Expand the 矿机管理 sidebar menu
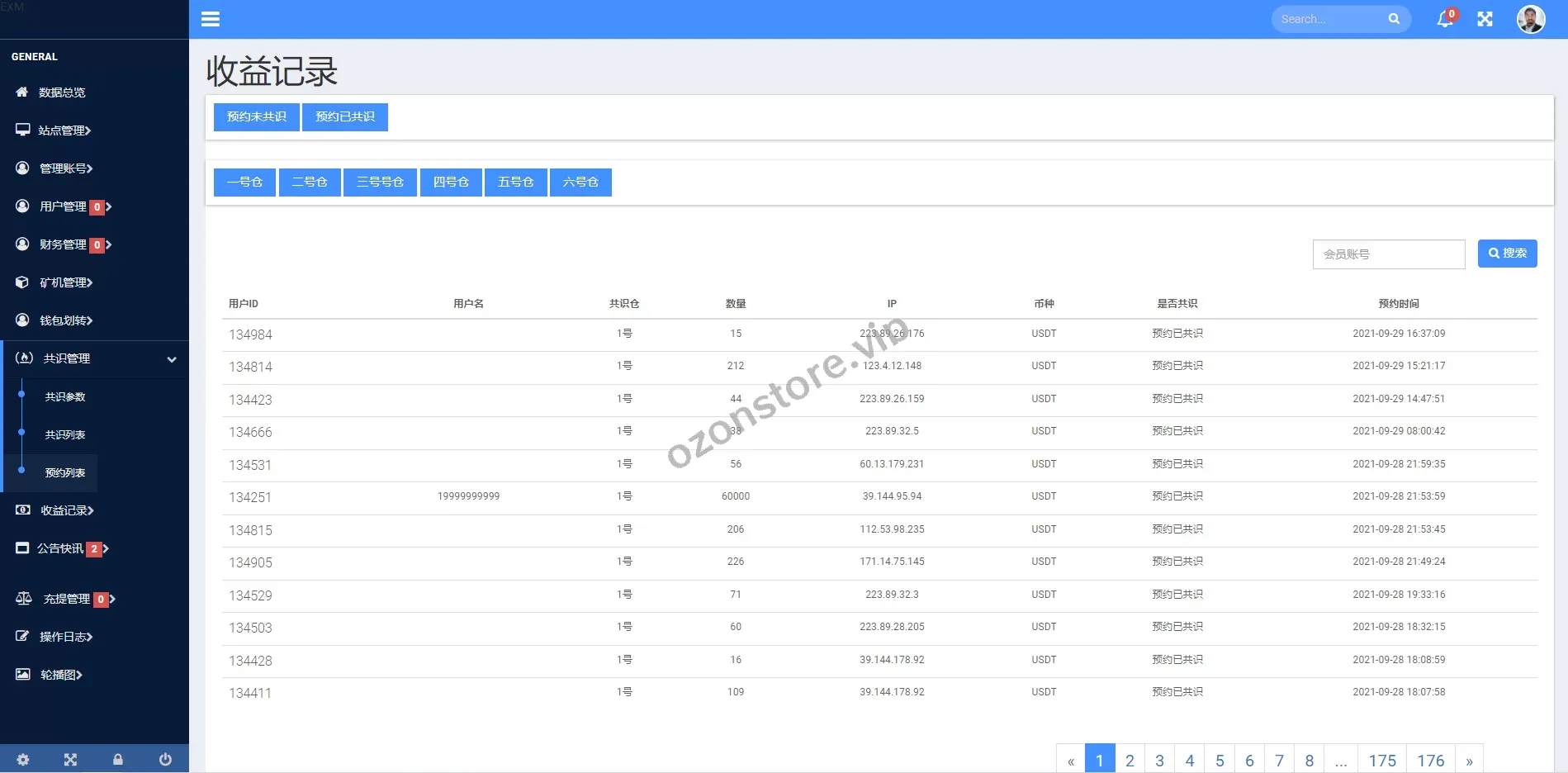1568x773 pixels. [x=64, y=282]
